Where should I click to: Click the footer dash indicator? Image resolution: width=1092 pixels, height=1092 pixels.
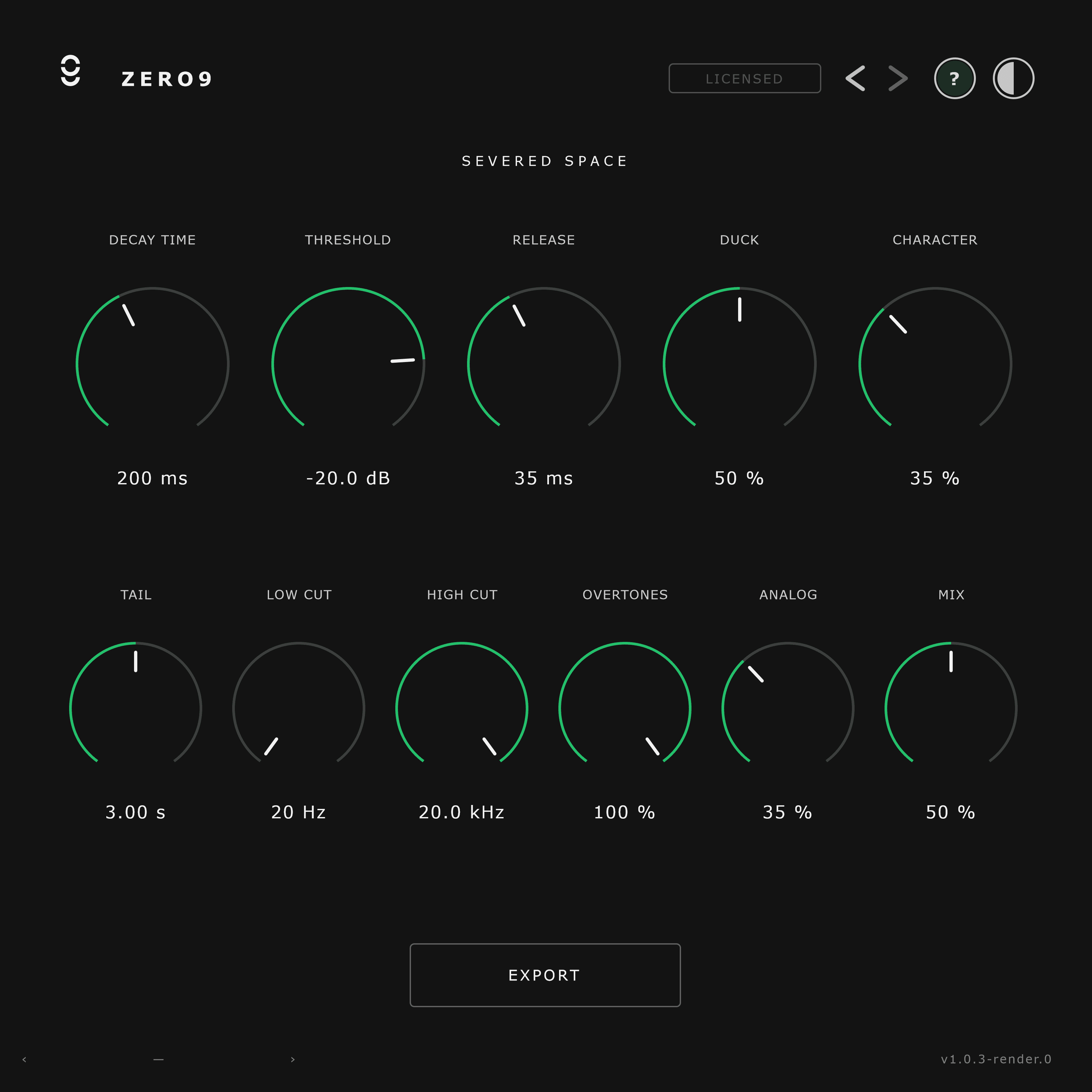(158, 1059)
